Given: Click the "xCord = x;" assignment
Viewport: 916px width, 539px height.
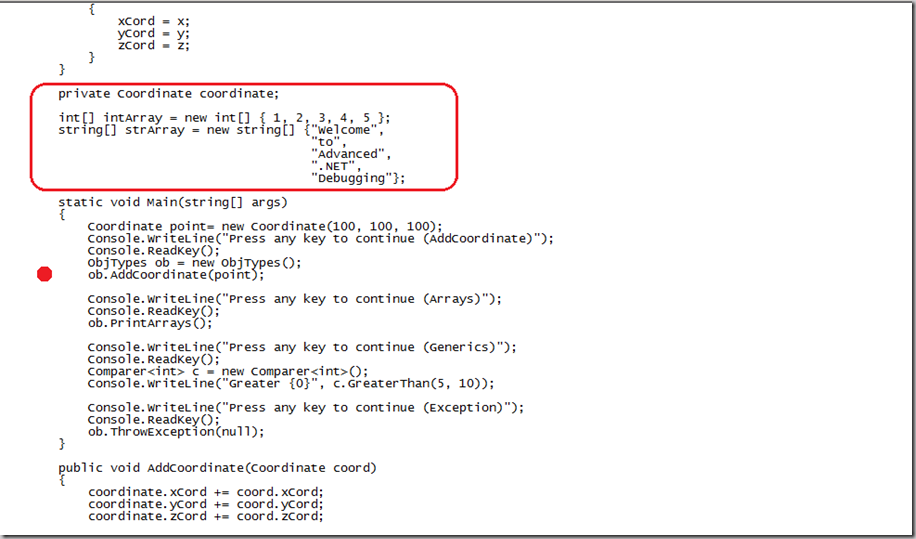Looking at the screenshot, I should pyautogui.click(x=153, y=21).
